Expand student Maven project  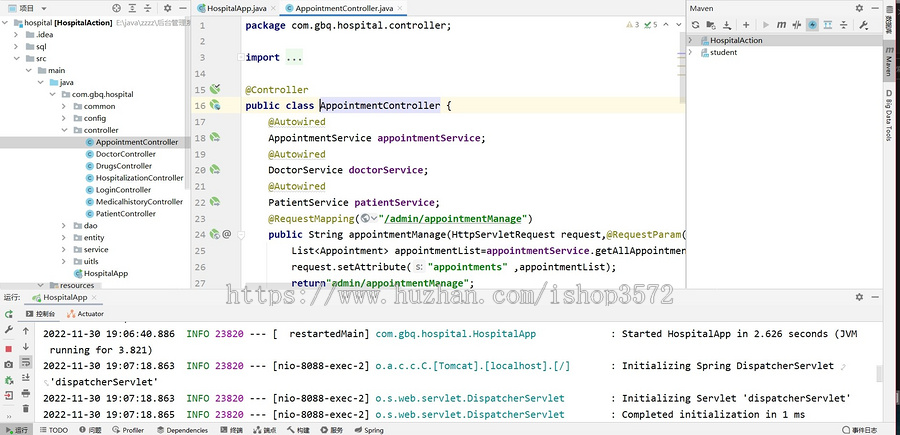coord(690,52)
